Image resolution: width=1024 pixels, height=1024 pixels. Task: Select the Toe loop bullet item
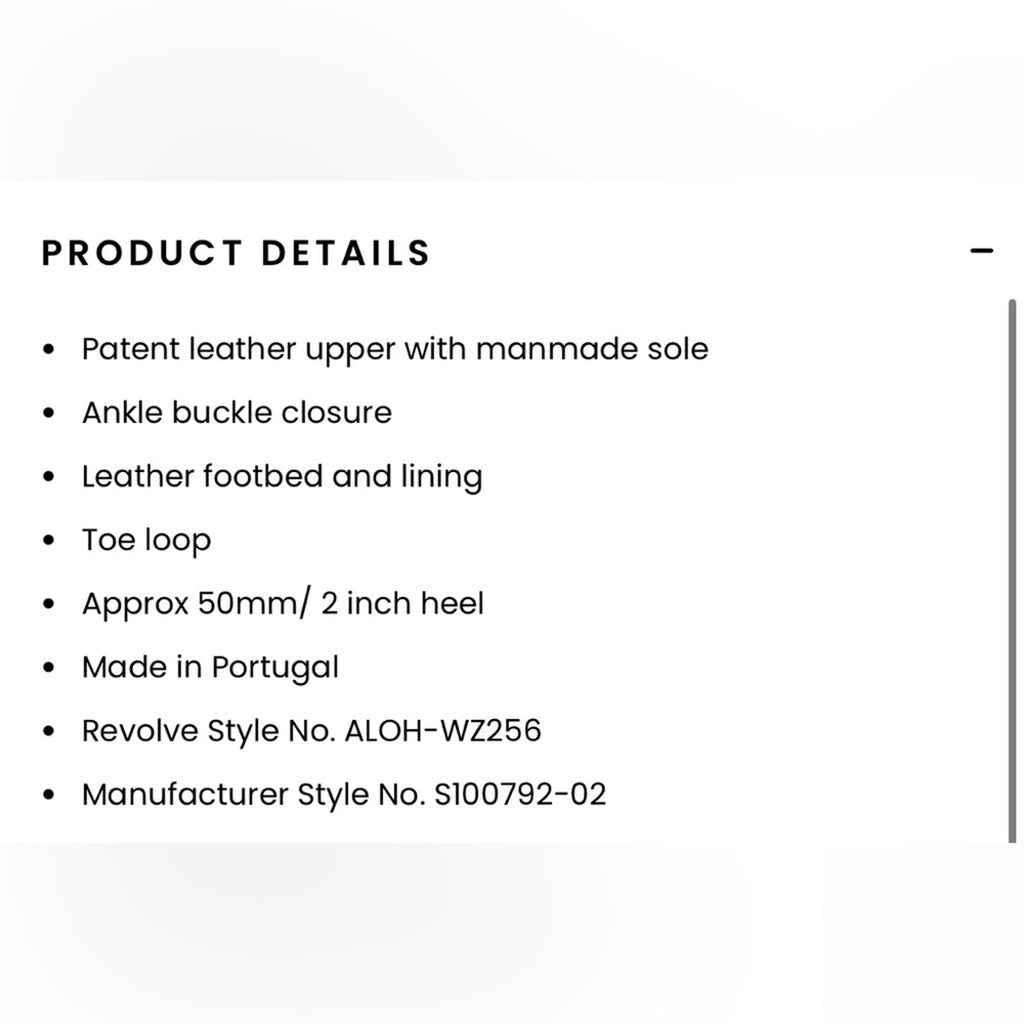(x=146, y=541)
